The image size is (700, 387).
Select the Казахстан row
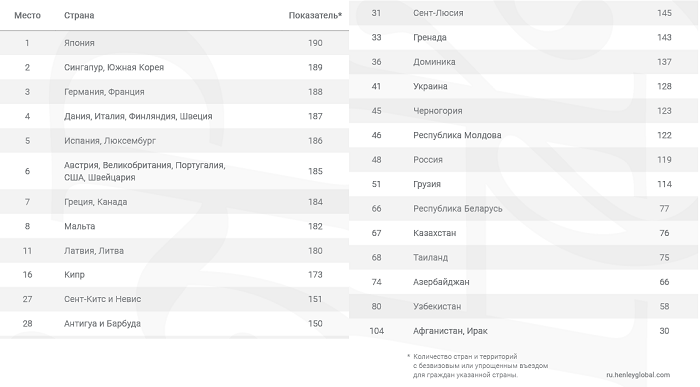pos(523,233)
